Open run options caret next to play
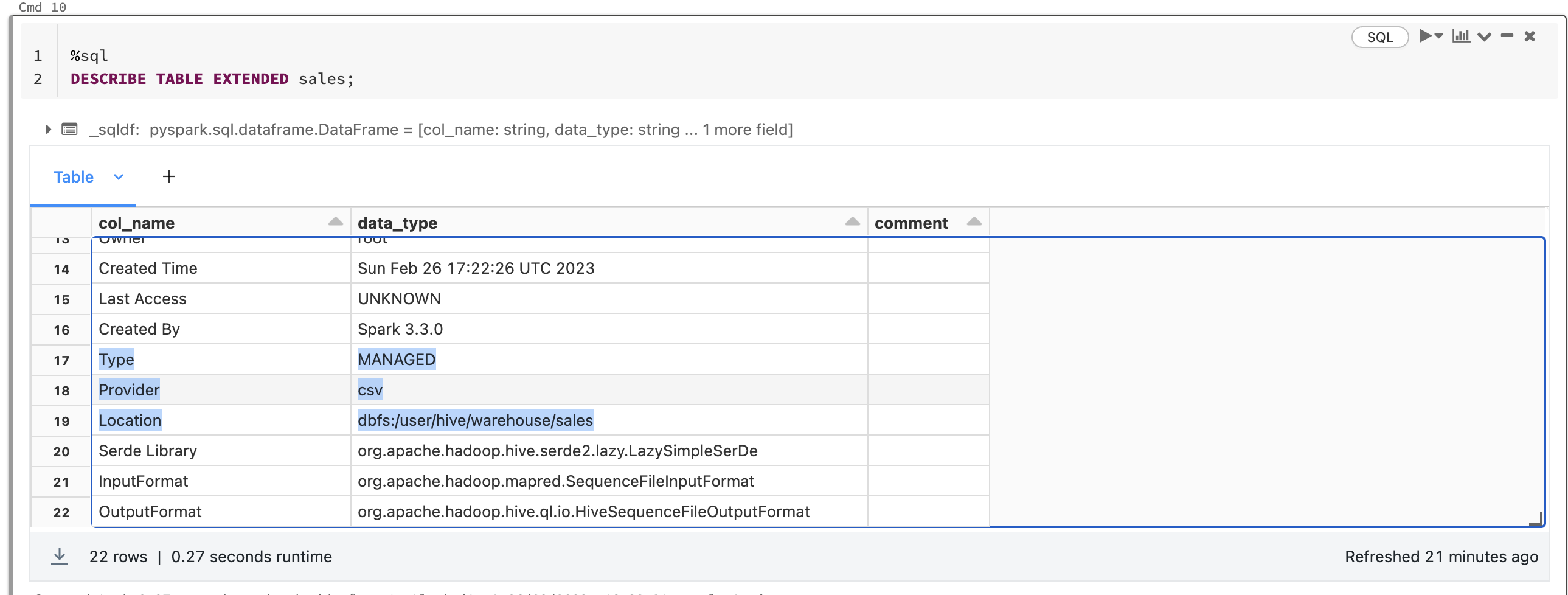 coord(1439,37)
